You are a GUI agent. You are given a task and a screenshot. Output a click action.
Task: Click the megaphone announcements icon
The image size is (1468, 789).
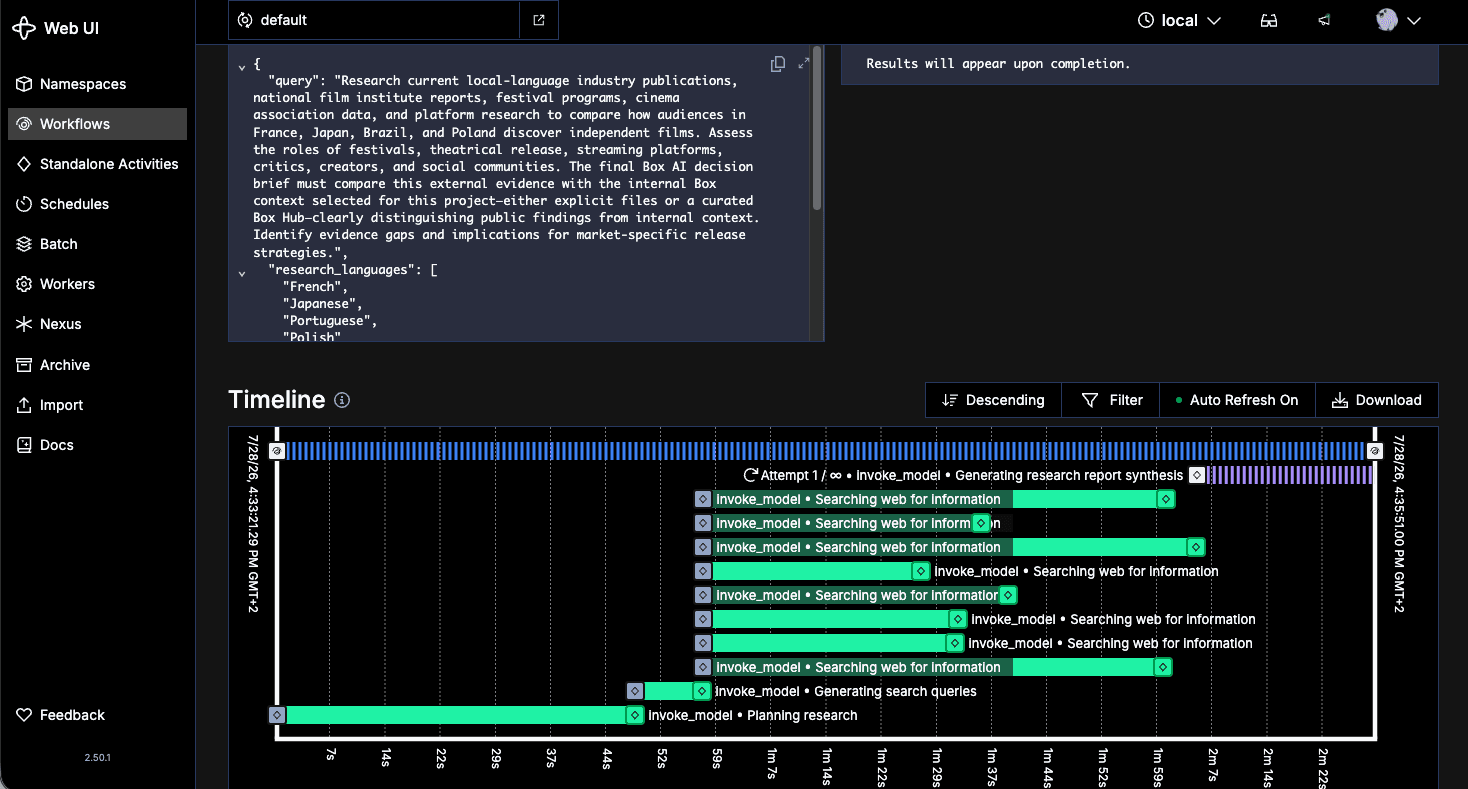[x=1324, y=20]
